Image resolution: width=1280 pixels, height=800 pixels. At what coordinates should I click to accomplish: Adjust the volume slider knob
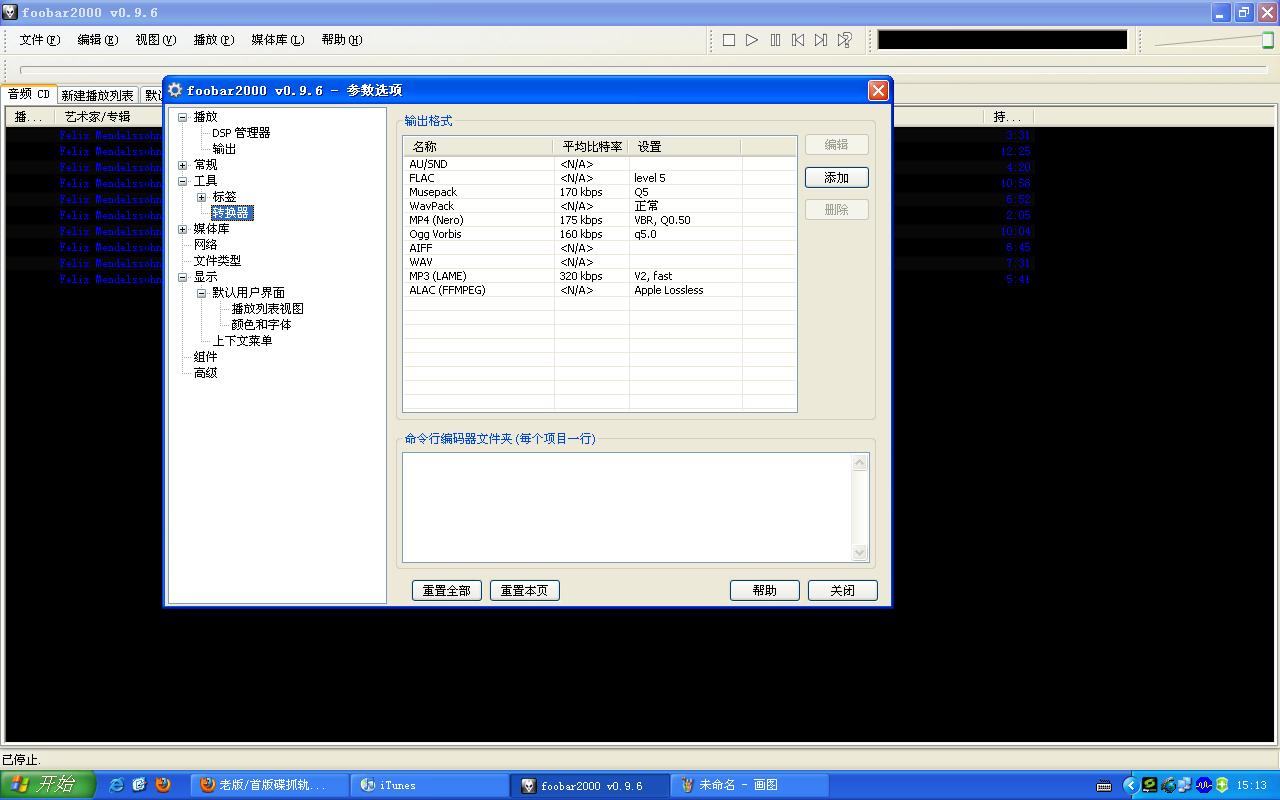(1268, 40)
